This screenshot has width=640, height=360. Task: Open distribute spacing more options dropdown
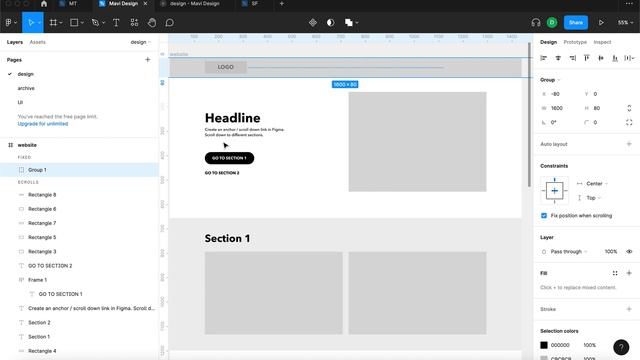tap(629, 58)
